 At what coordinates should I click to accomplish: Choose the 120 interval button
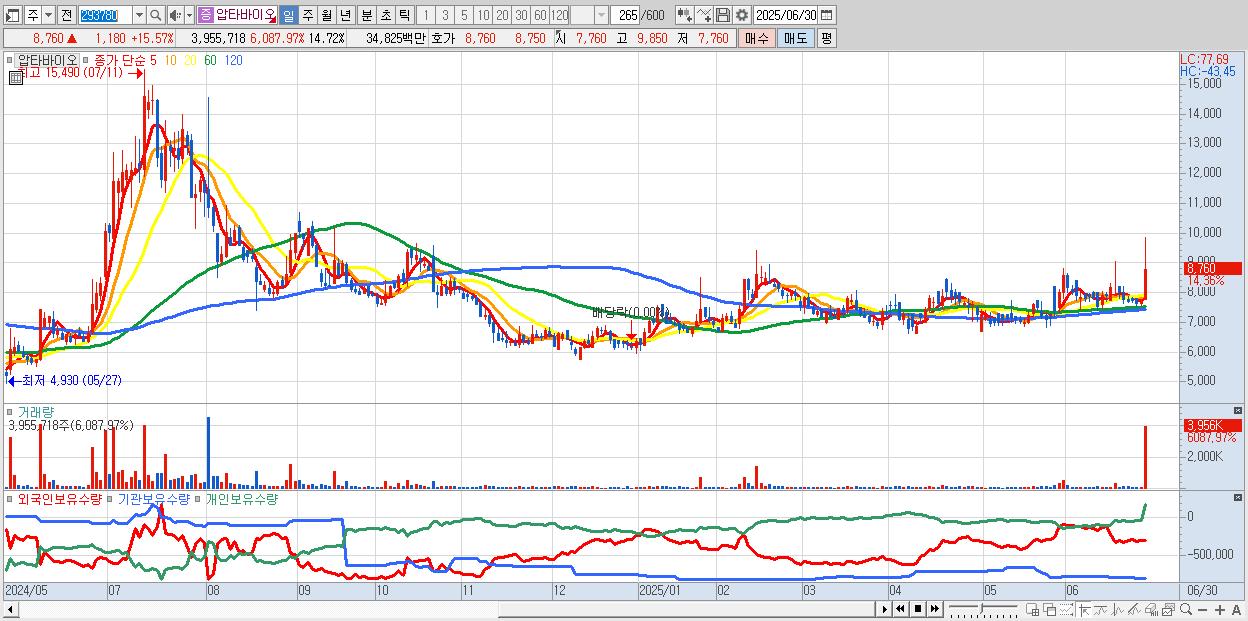pyautogui.click(x=559, y=15)
